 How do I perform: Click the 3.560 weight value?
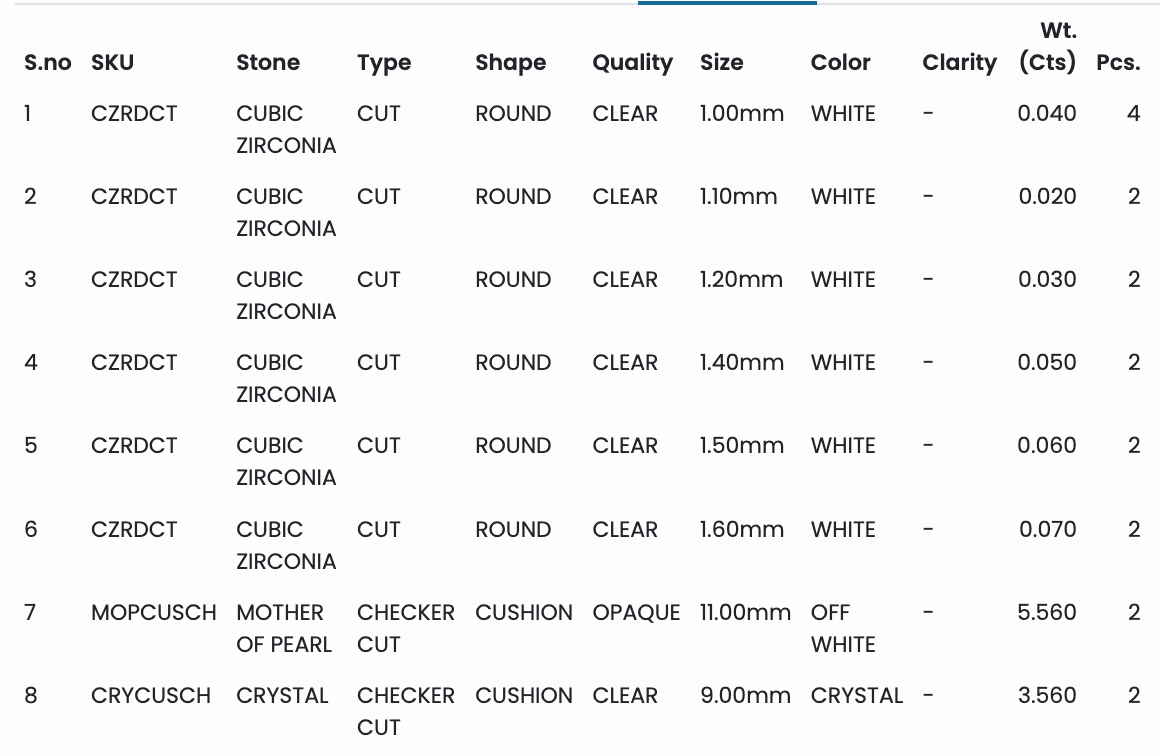click(1047, 695)
